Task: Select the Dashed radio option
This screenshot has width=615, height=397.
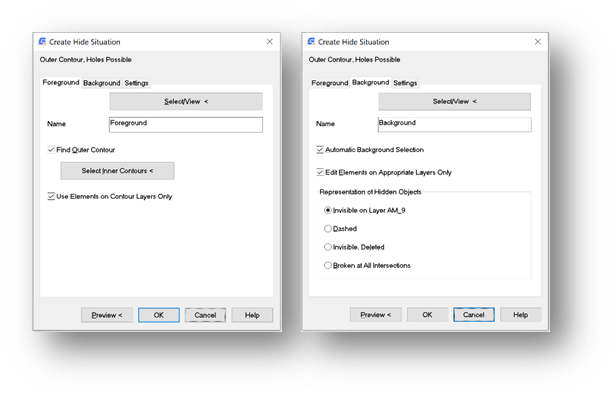Action: coord(328,229)
